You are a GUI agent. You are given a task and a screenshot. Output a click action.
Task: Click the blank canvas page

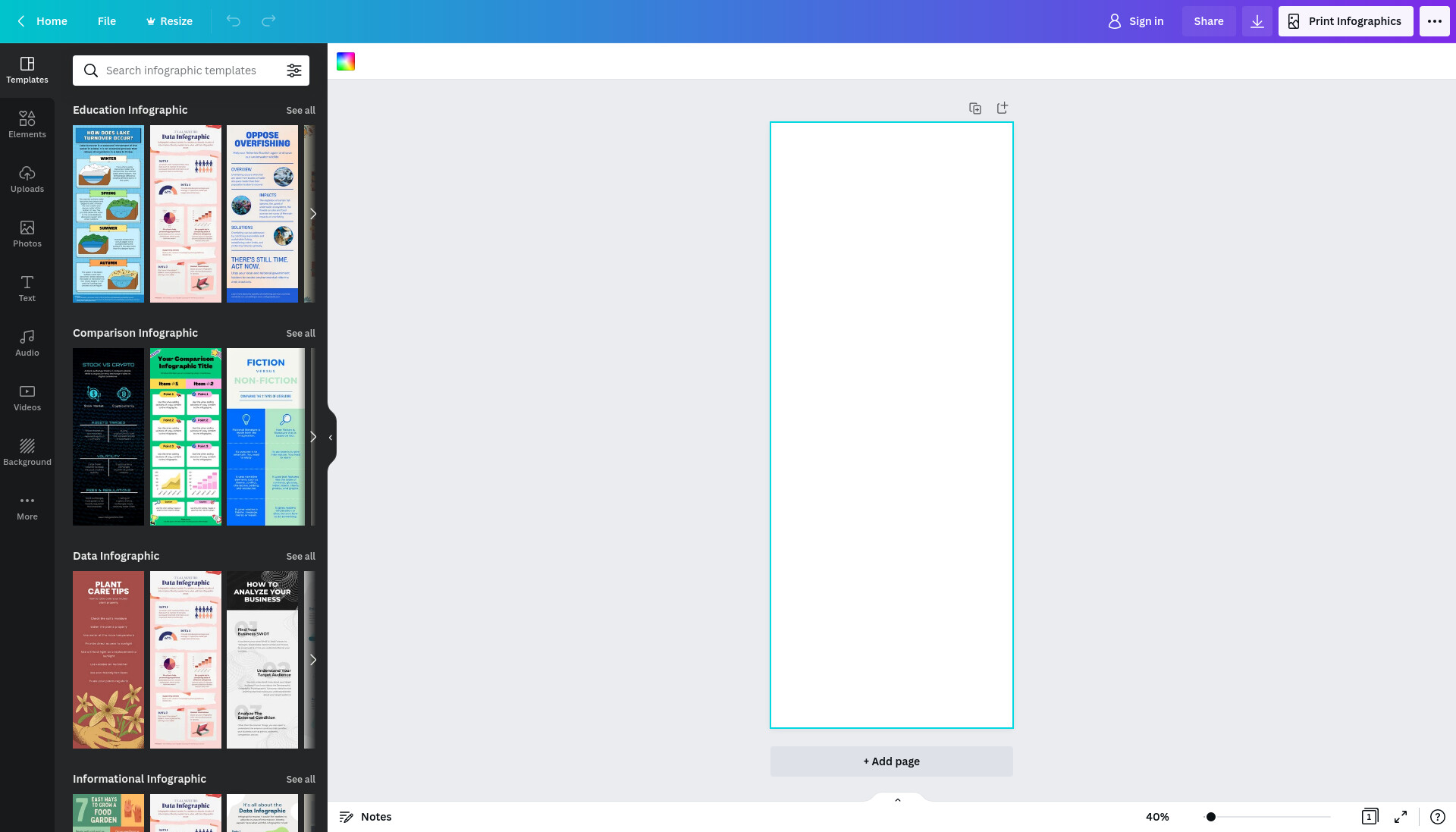(892, 425)
